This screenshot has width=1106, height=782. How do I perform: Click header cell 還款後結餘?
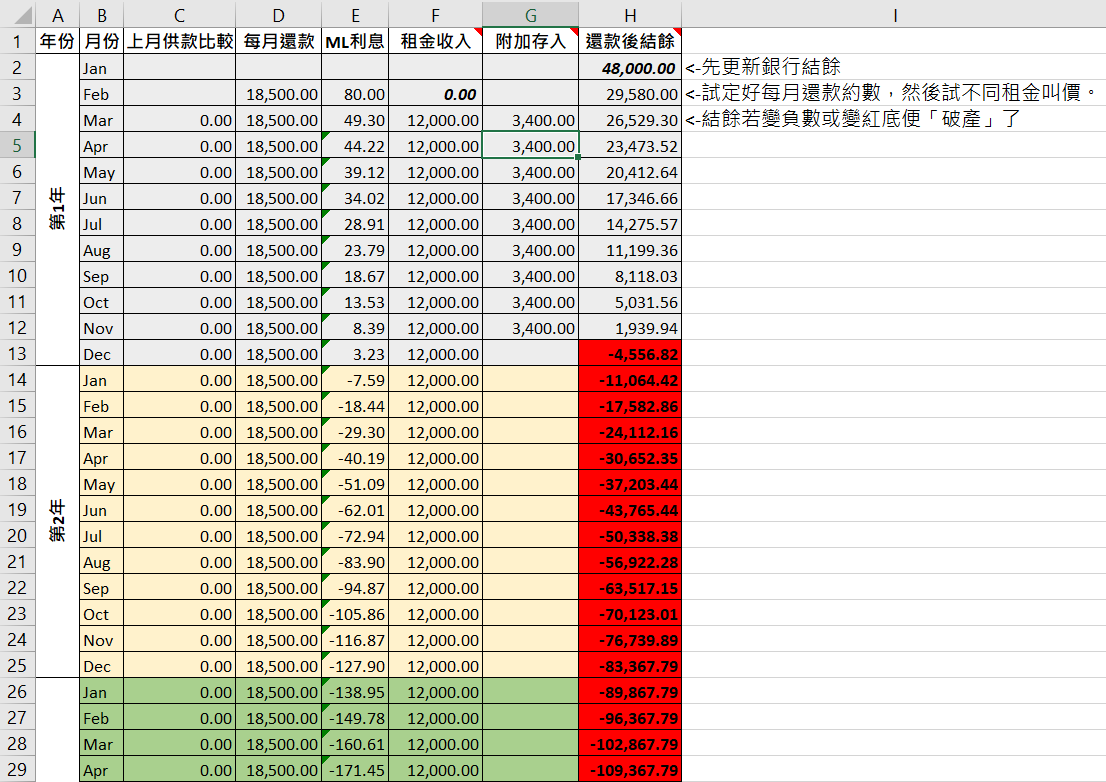(x=630, y=41)
